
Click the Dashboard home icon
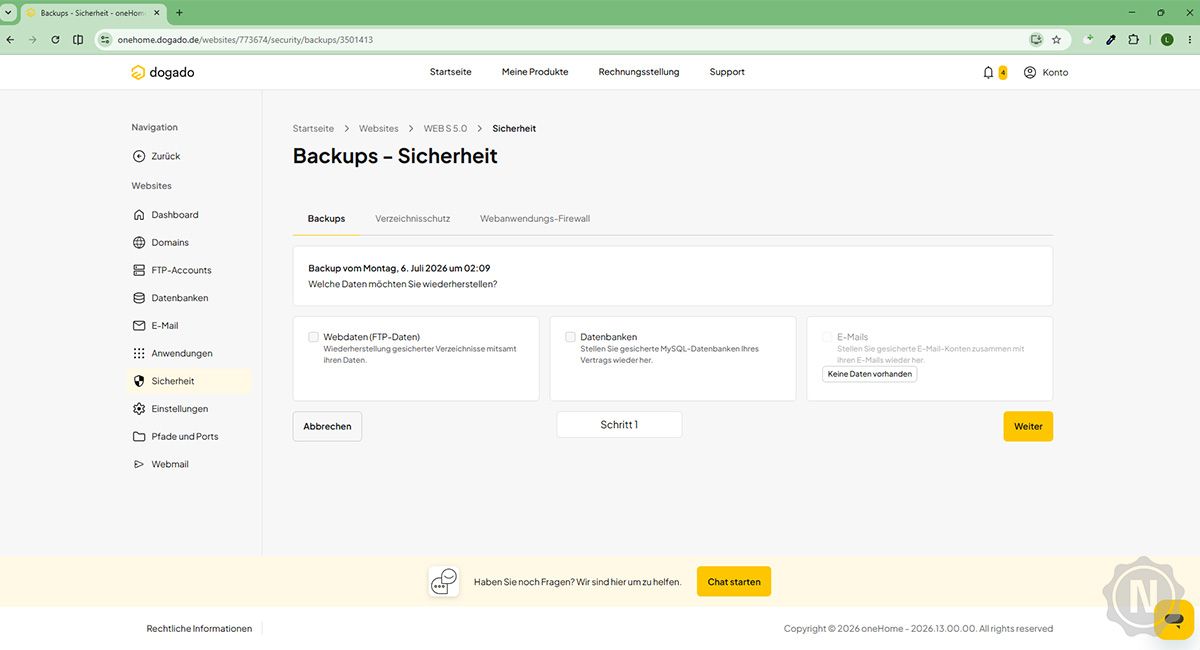tap(139, 215)
